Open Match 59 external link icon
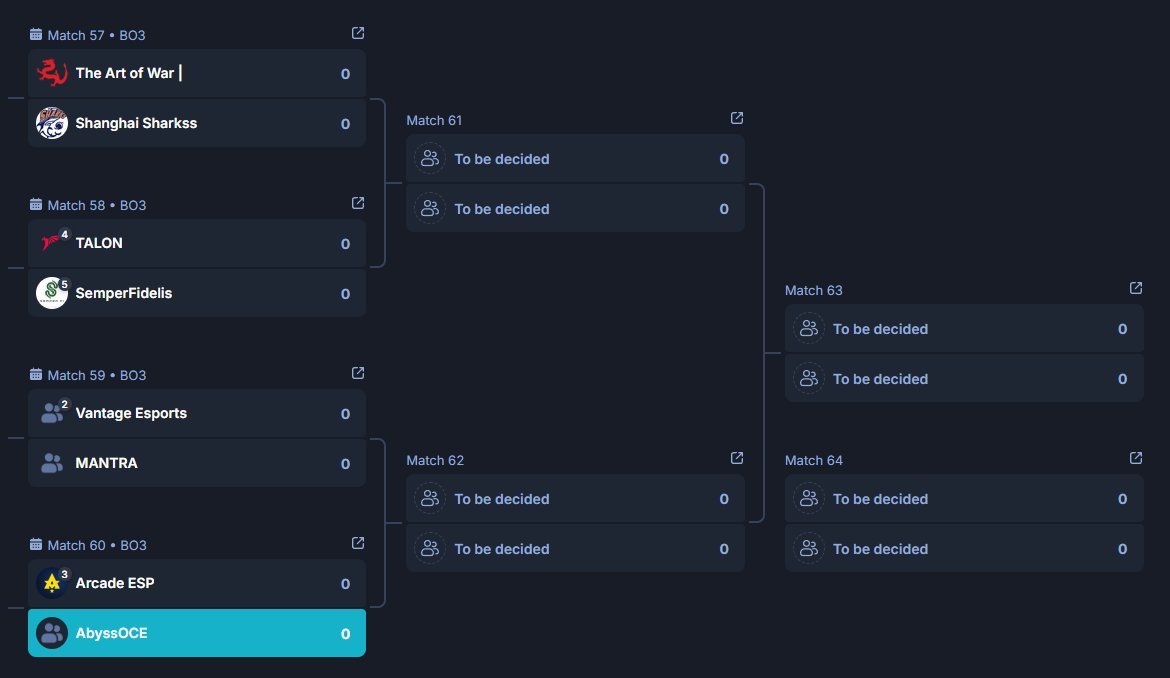Viewport: 1170px width, 678px height. (358, 373)
